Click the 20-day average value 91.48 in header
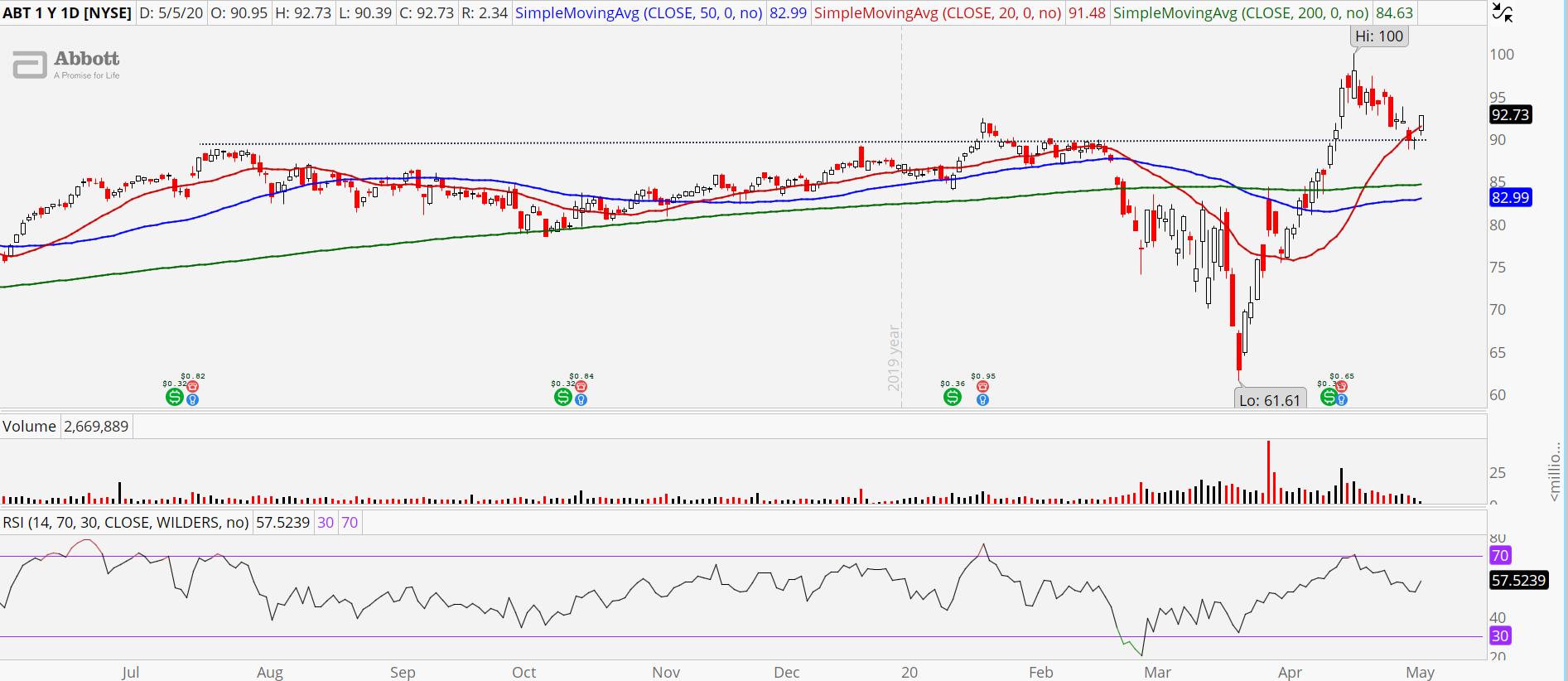 coord(1087,12)
